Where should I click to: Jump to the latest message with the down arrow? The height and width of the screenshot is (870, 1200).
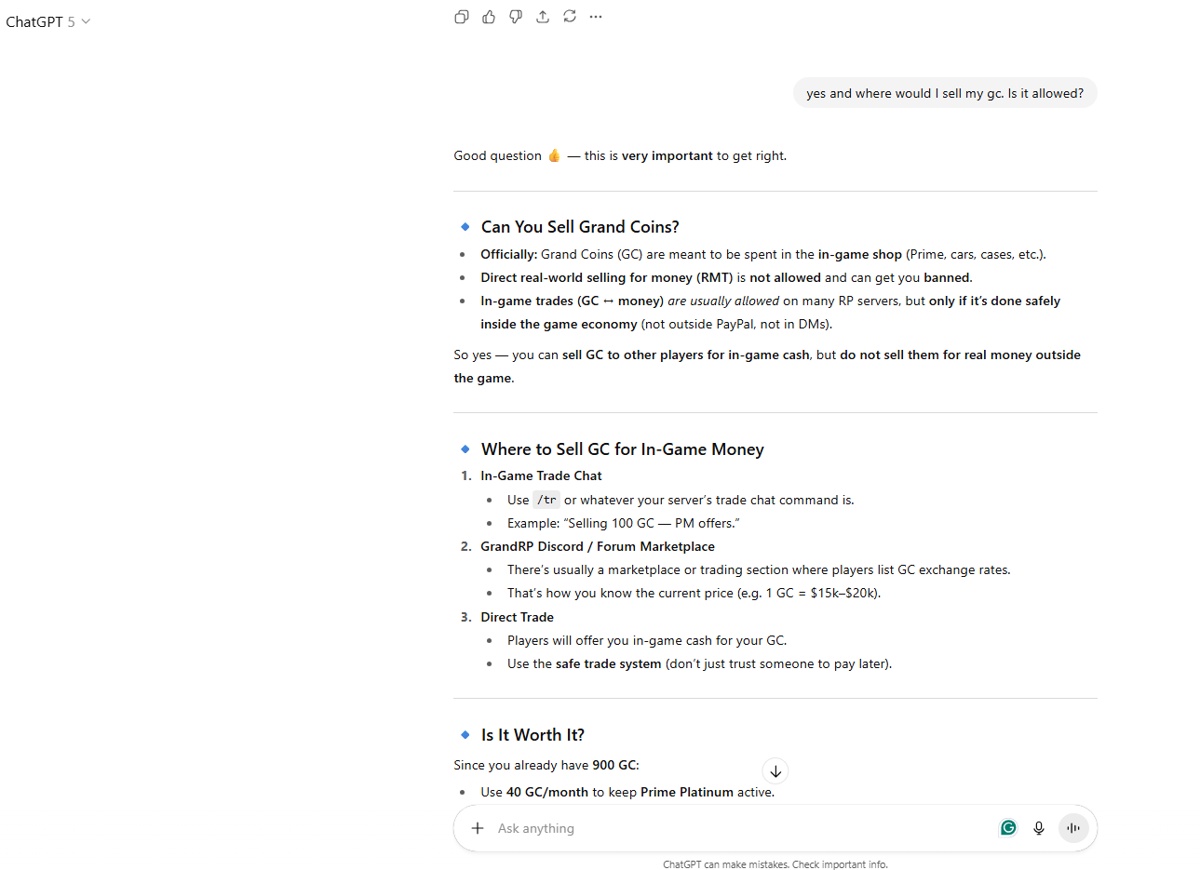775,771
